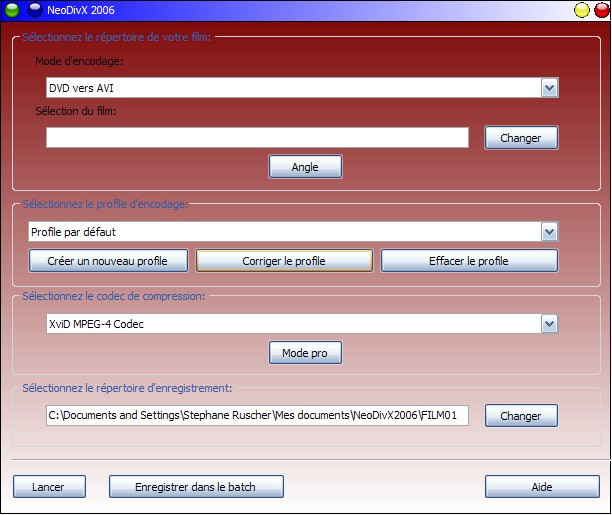Click the green orb in title bar
612x515 pixels.
click(12, 10)
